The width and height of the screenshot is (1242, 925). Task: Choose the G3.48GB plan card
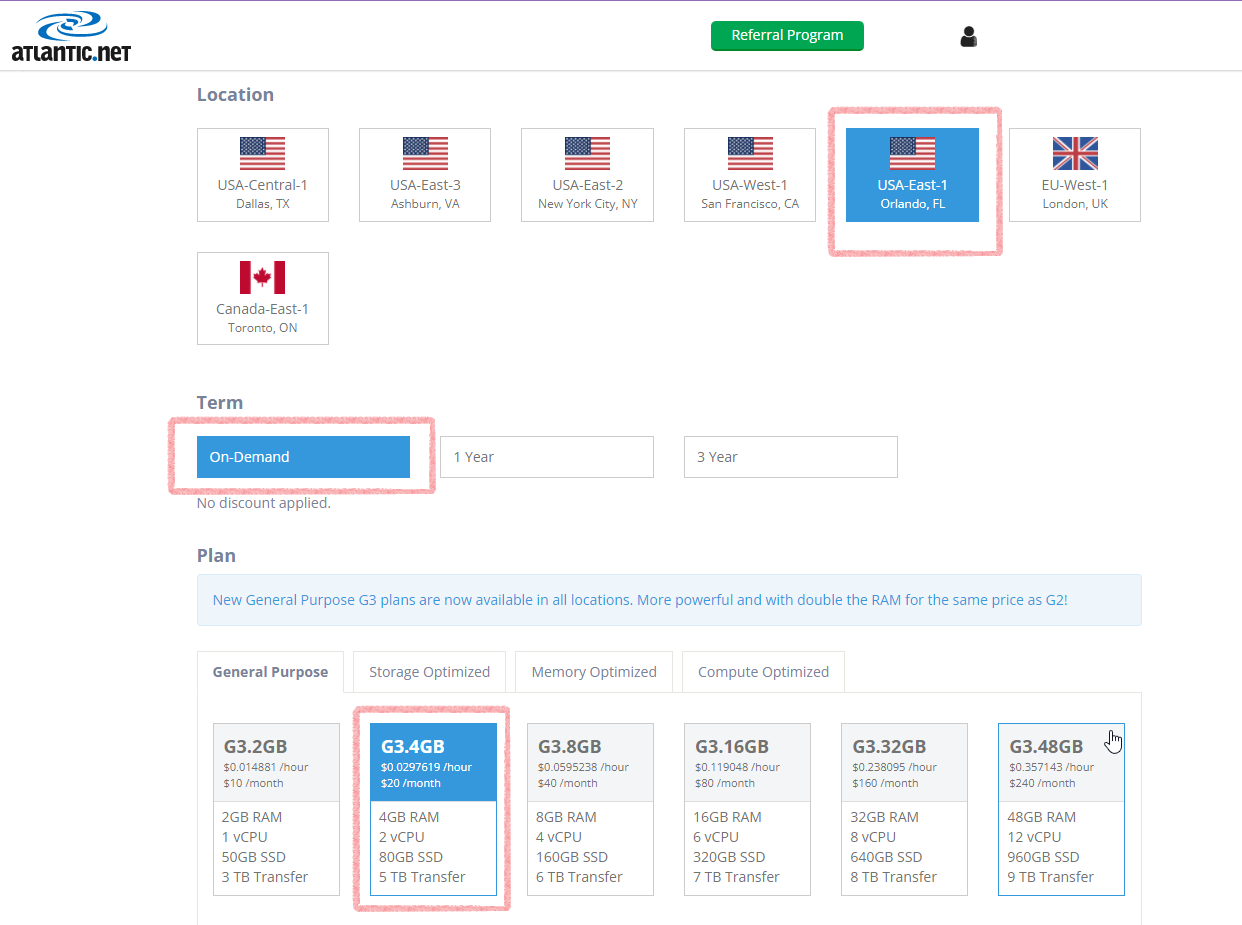pyautogui.click(x=1061, y=809)
